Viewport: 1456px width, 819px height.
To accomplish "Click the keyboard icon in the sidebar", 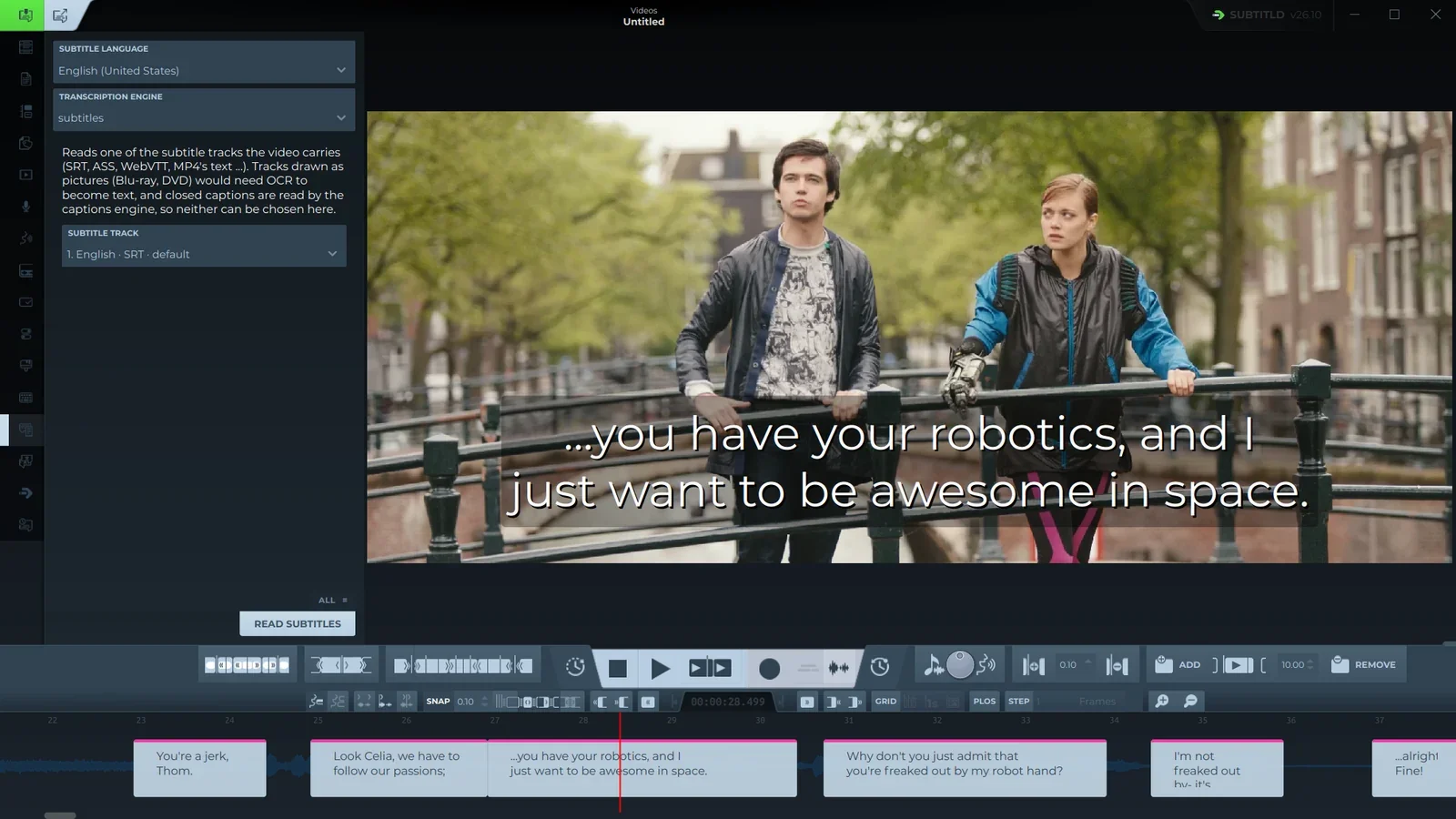I will (x=25, y=398).
